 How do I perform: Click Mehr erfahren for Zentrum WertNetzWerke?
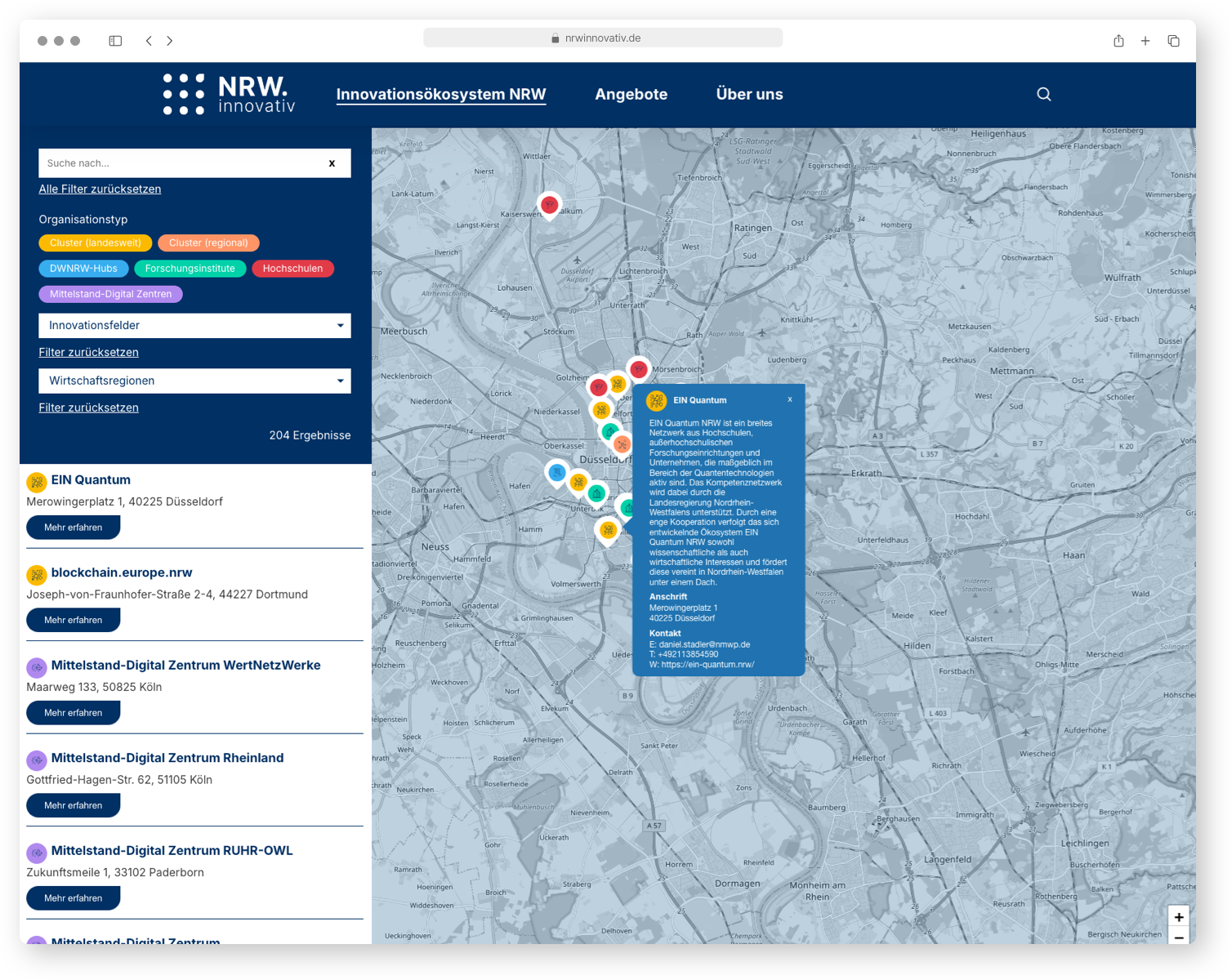coord(74,713)
